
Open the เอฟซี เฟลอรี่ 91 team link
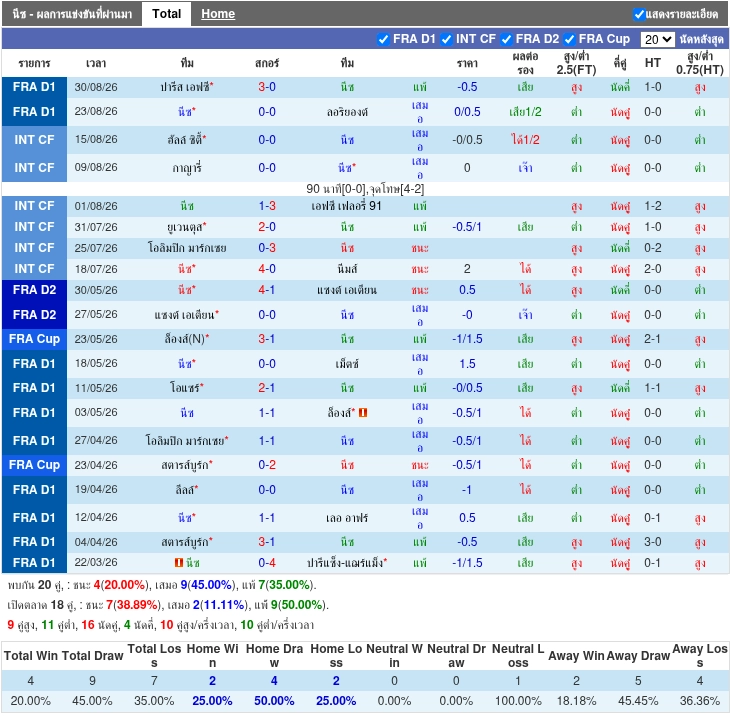coord(346,206)
